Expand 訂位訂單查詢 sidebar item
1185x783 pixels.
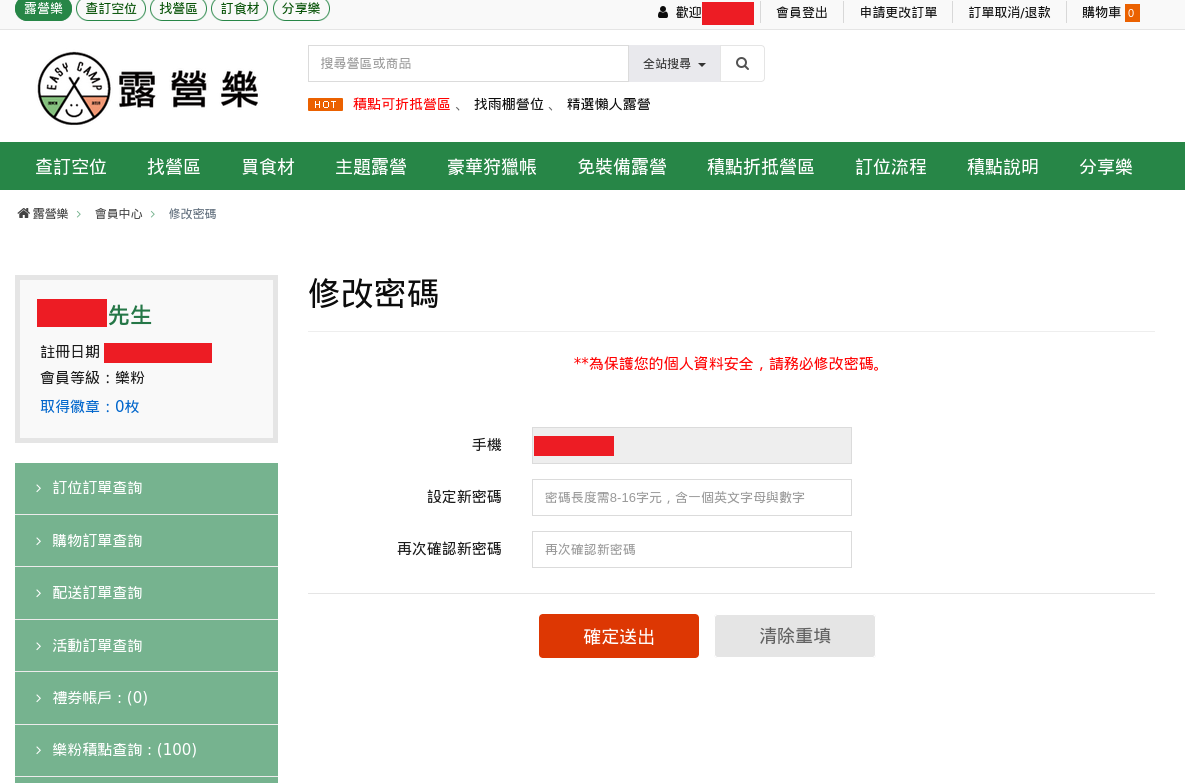pyautogui.click(x=147, y=488)
